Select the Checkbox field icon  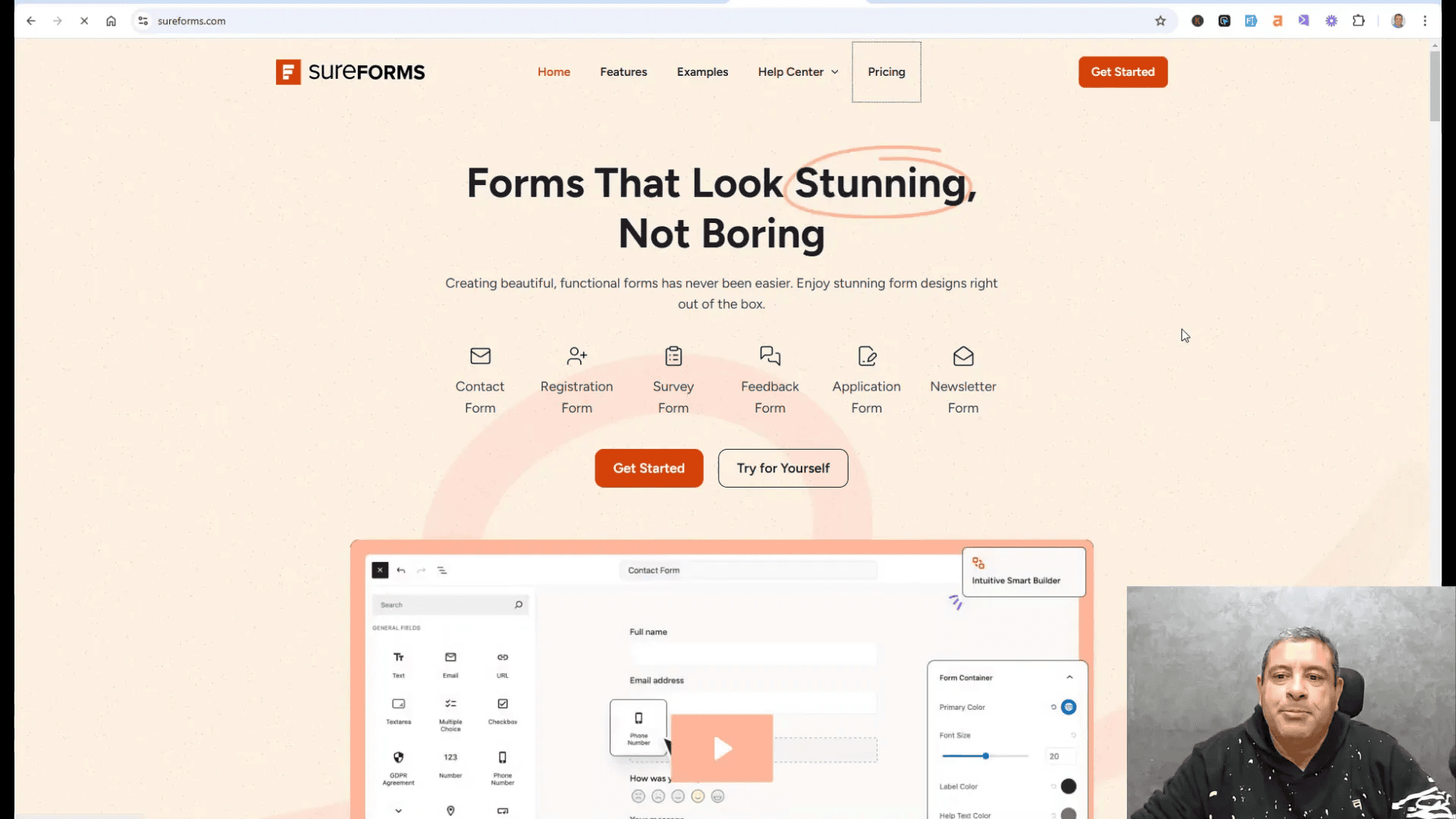tap(503, 704)
